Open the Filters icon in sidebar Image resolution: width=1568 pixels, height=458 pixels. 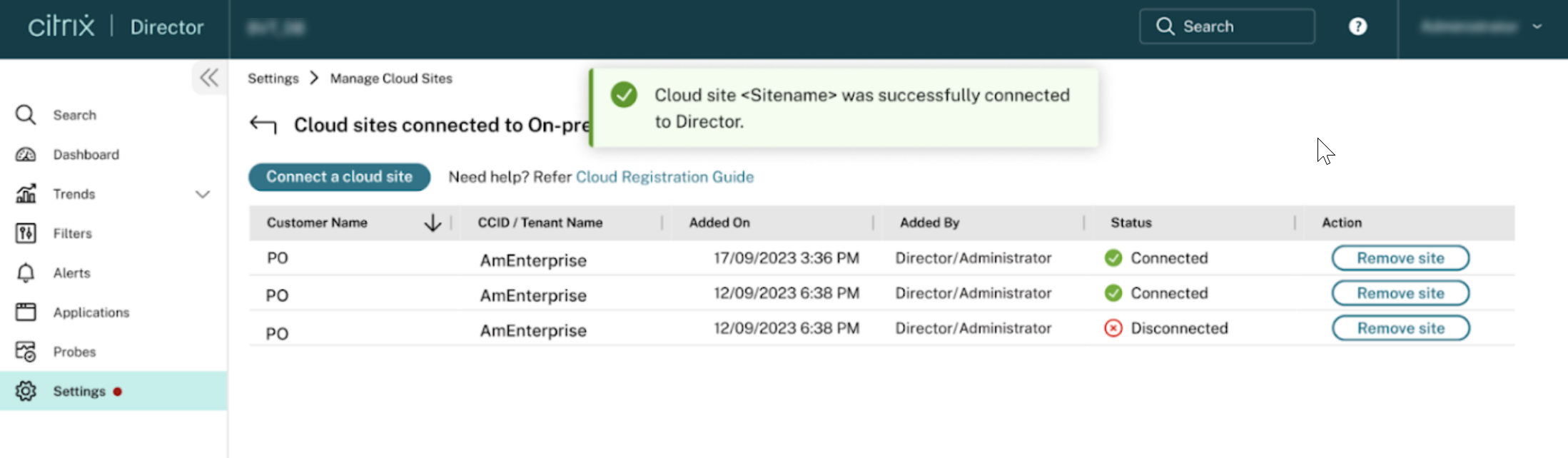tap(26, 233)
